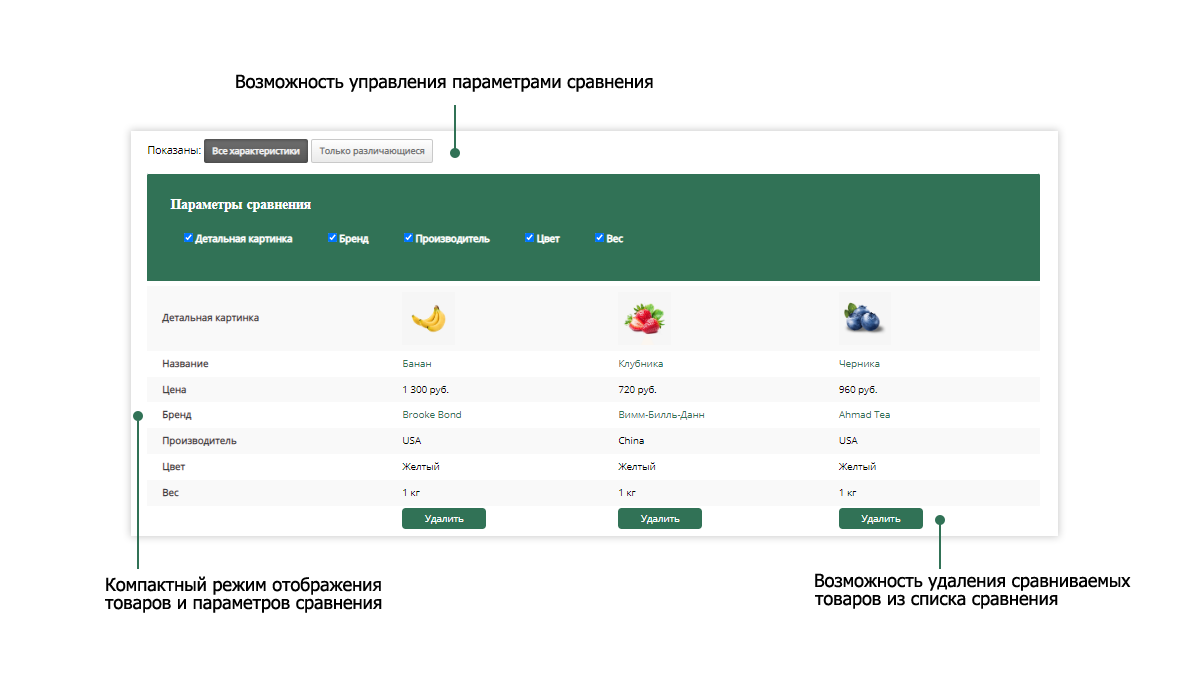The height and width of the screenshot is (700, 1200).
Task: Follow the 'Ahmad Tea' brand link
Action: click(x=864, y=415)
